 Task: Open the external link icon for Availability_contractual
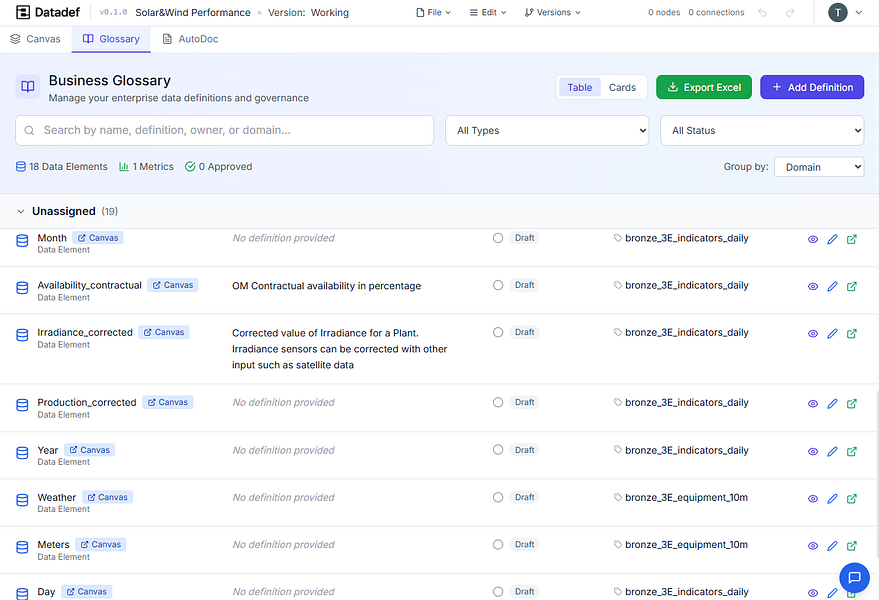tap(852, 287)
